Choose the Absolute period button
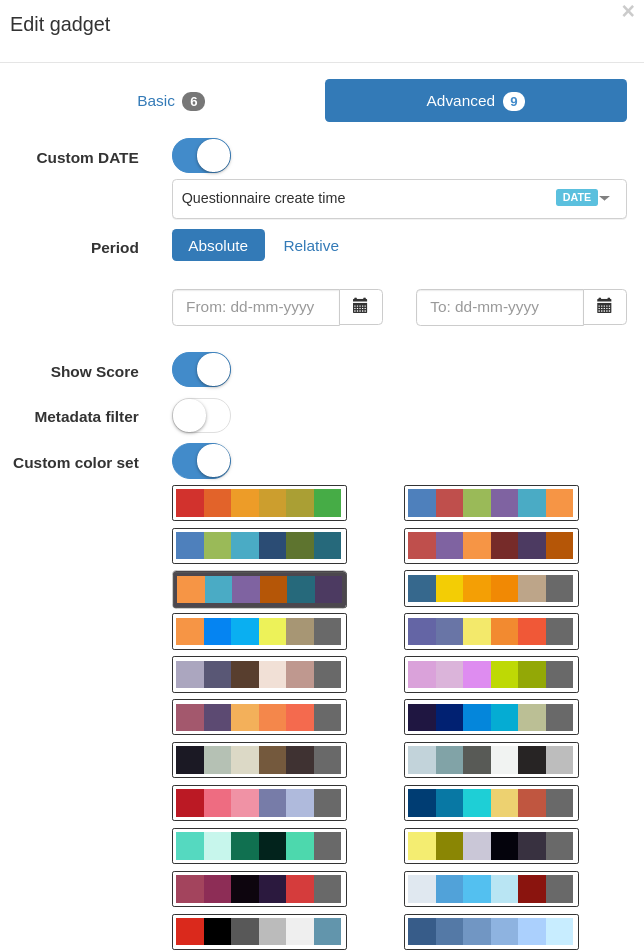This screenshot has height=951, width=644. 218,245
